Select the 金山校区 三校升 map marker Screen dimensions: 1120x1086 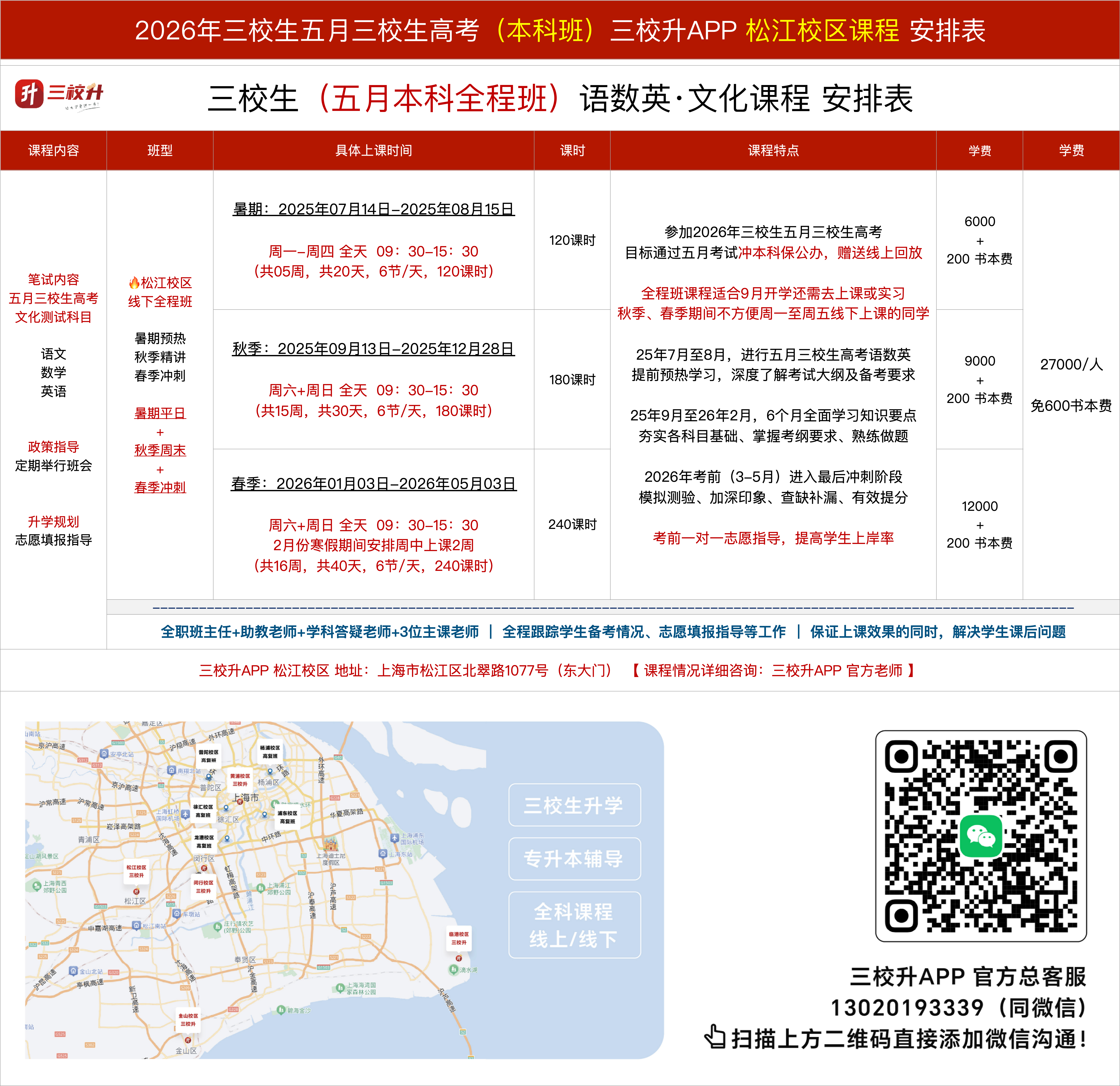pos(188,1020)
